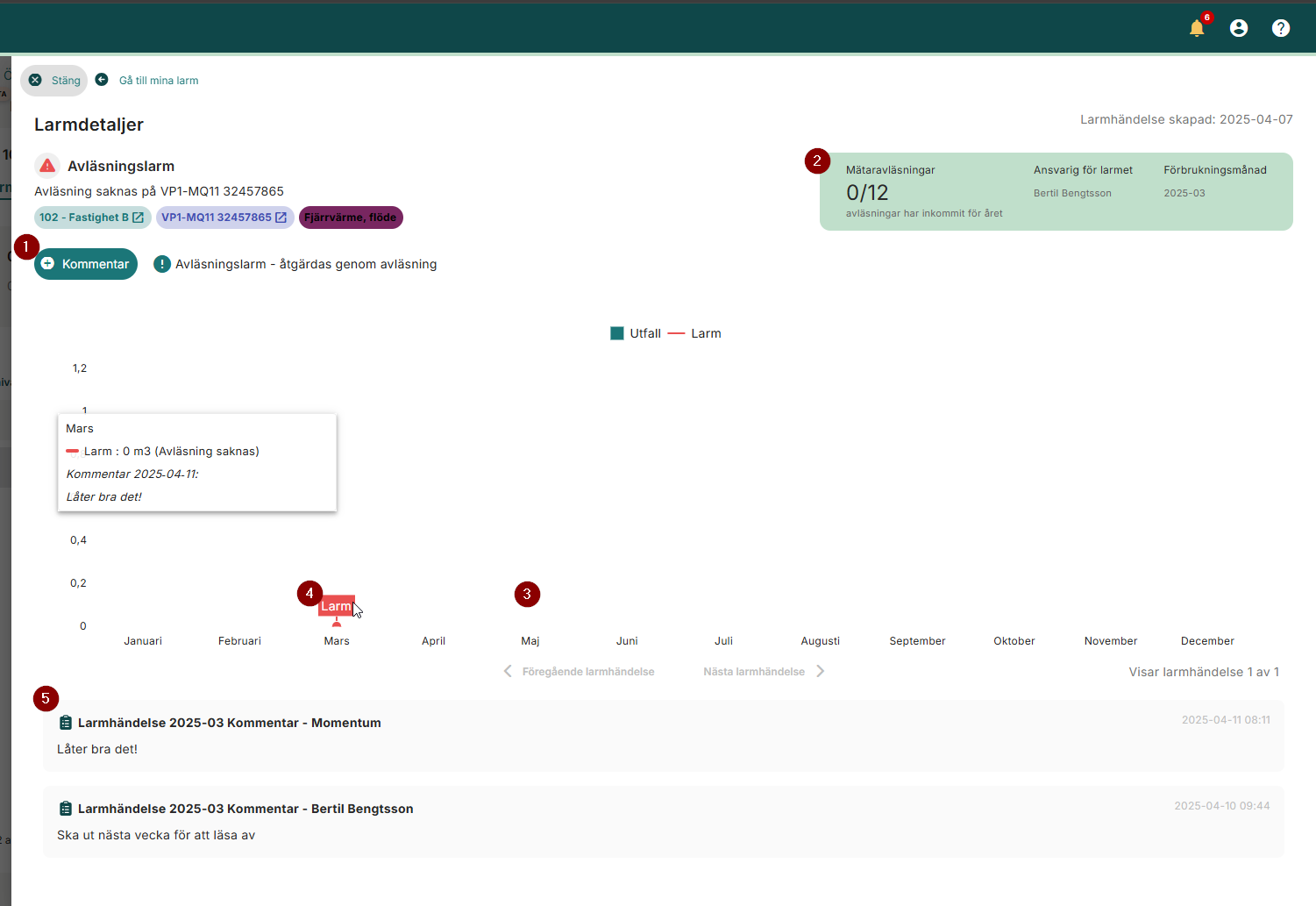1316x906 pixels.
Task: Click the 'Larmdetaljer' heading
Action: point(89,125)
